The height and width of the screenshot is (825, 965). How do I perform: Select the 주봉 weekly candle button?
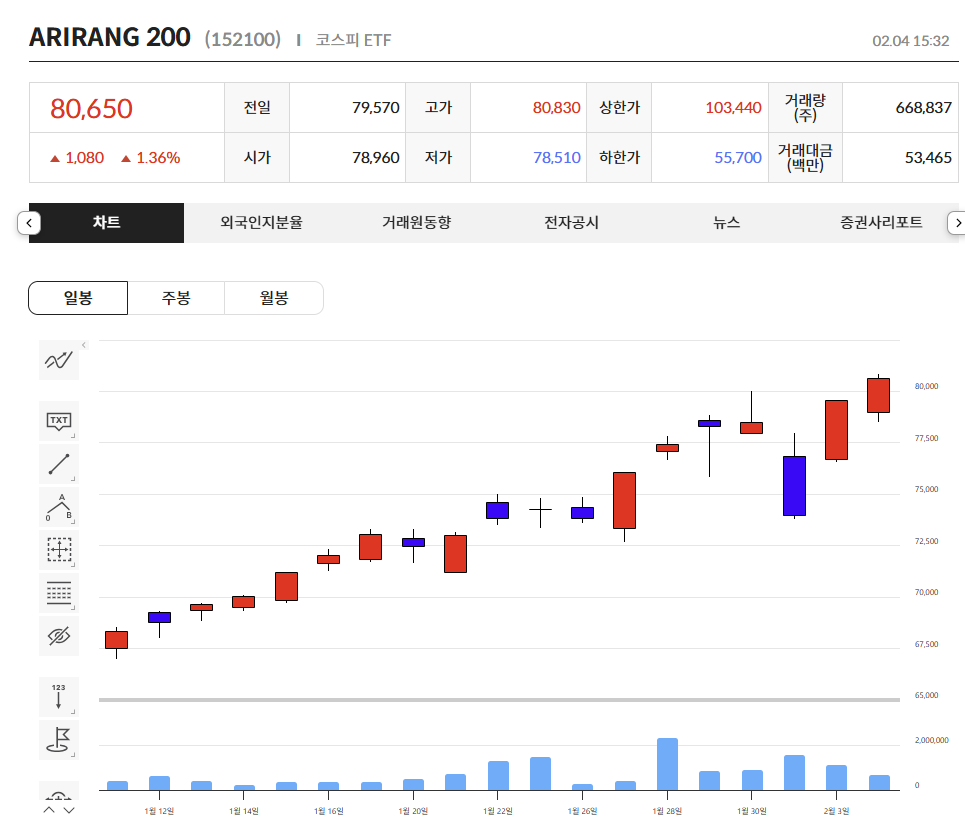point(176,298)
